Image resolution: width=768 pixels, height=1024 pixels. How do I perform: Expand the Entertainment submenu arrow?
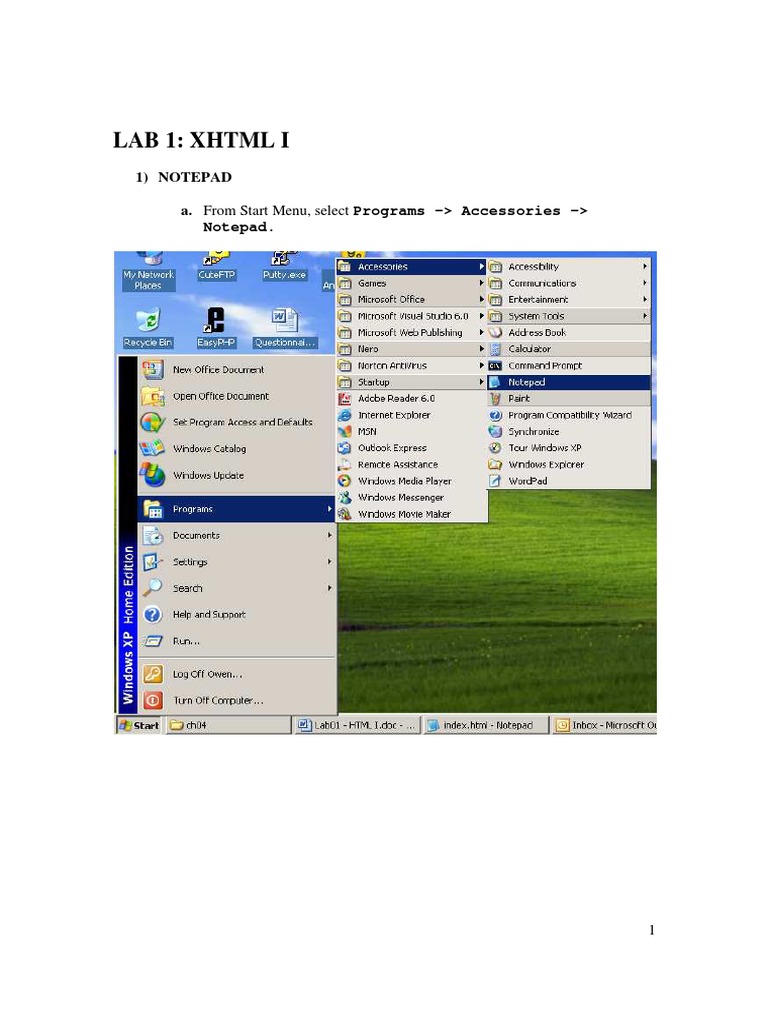click(645, 299)
